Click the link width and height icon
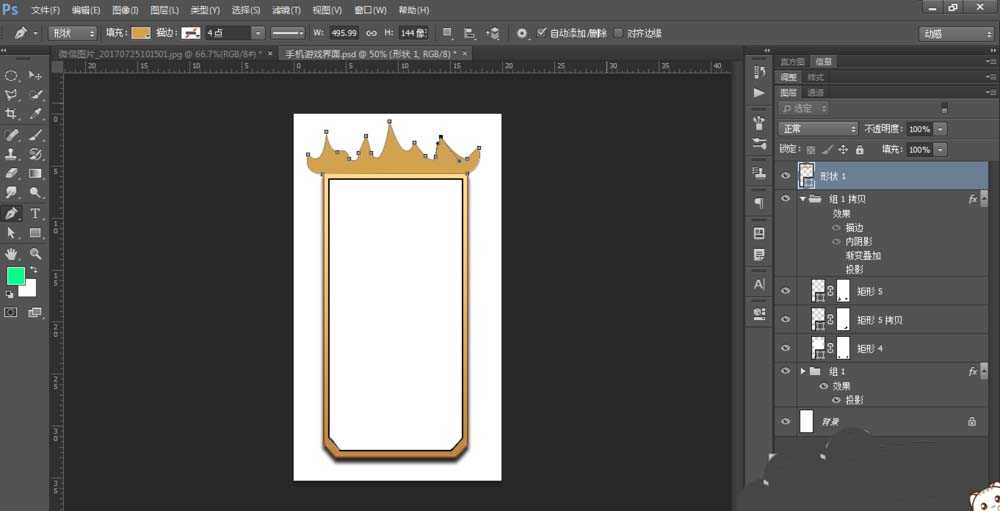 (x=371, y=33)
